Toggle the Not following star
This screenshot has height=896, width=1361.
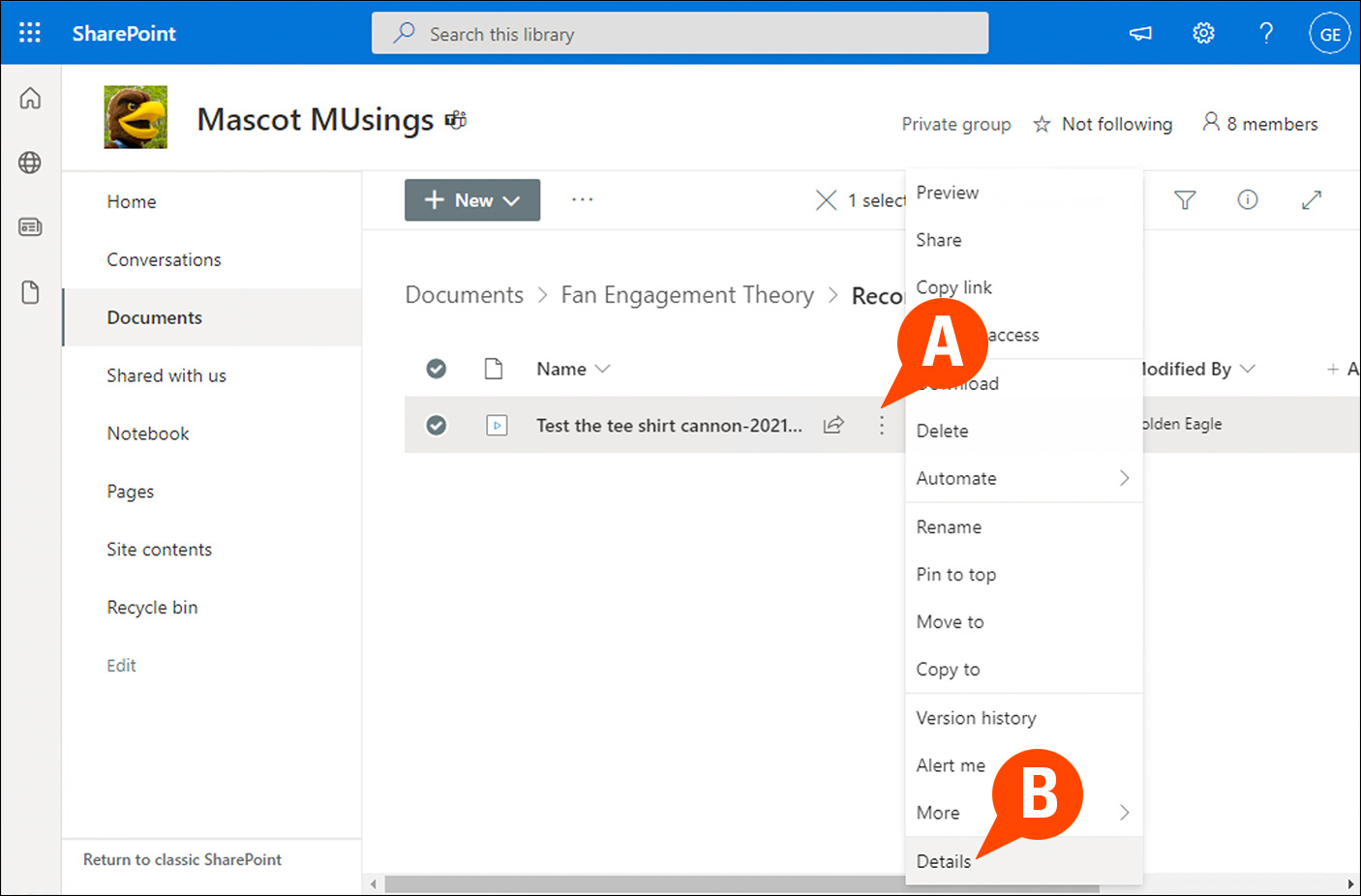(x=1042, y=124)
